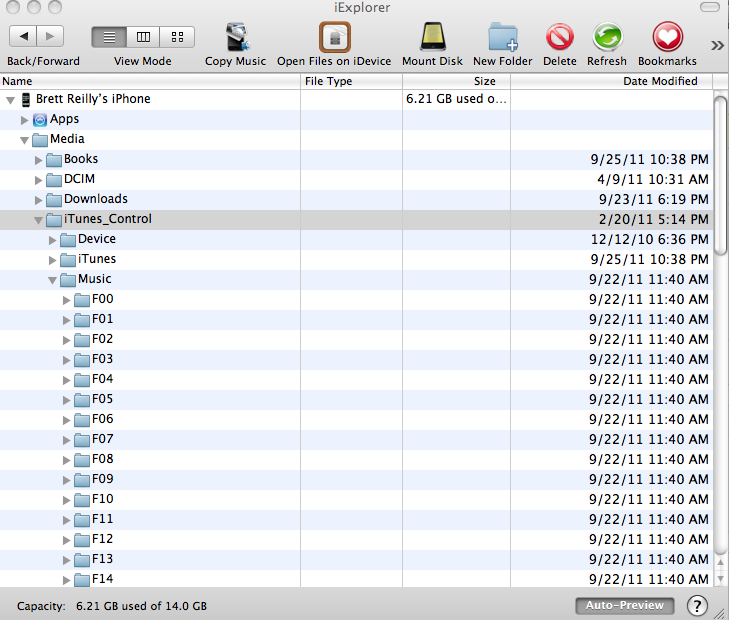The width and height of the screenshot is (729, 620).
Task: Sort by Size column header
Action: [457, 81]
